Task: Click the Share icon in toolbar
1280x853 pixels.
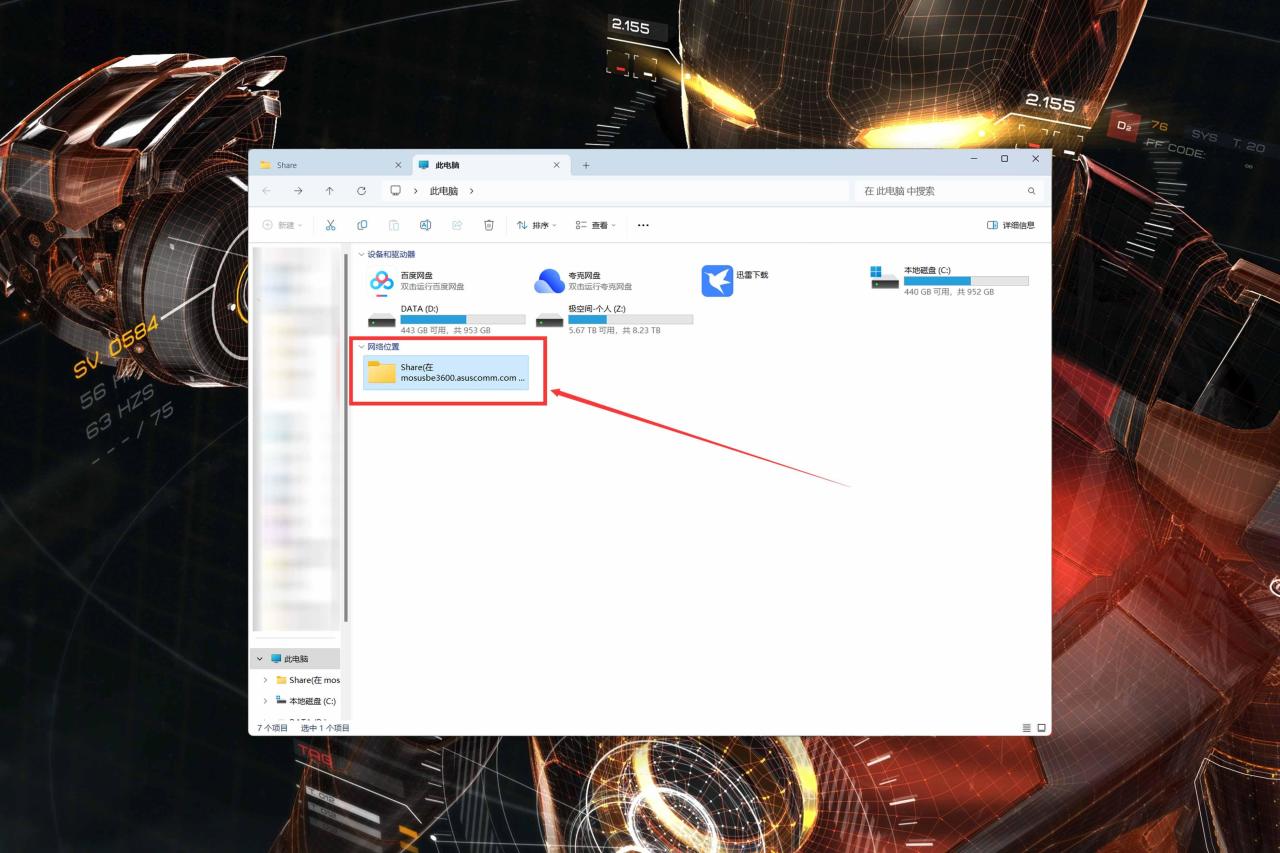Action: click(x=457, y=225)
